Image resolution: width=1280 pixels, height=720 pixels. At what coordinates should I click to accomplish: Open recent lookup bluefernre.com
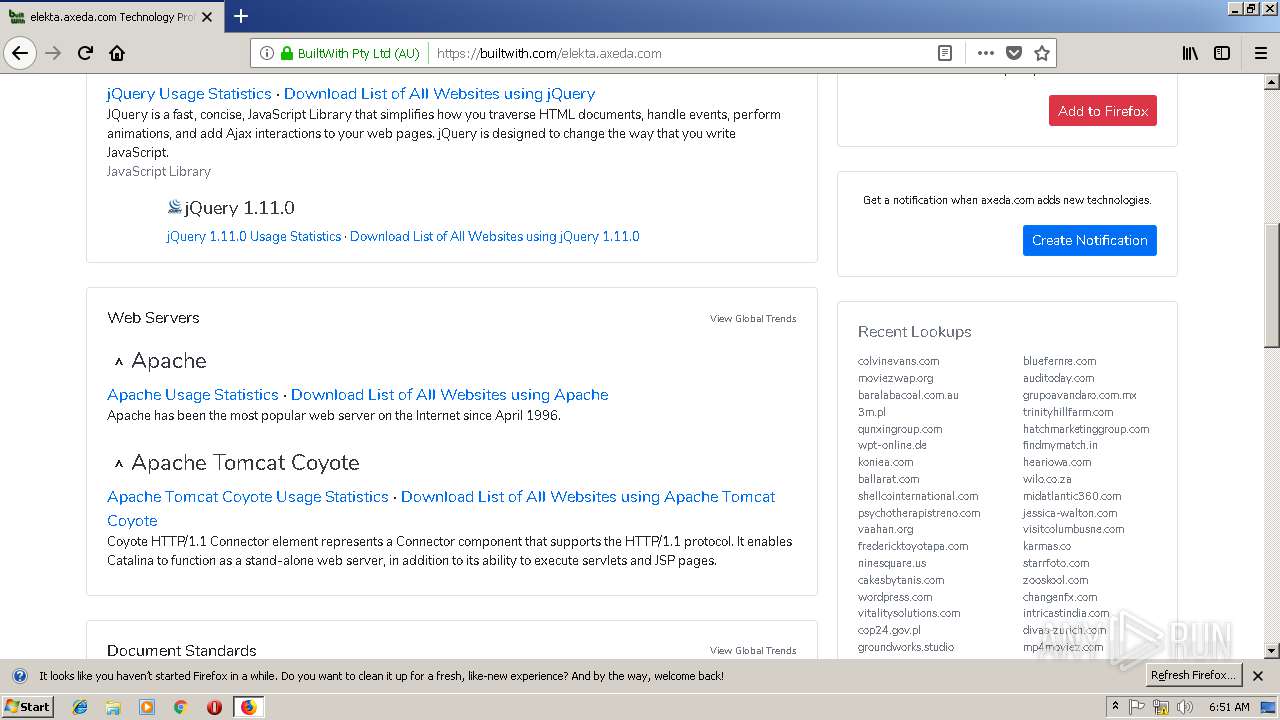[x=1059, y=361]
